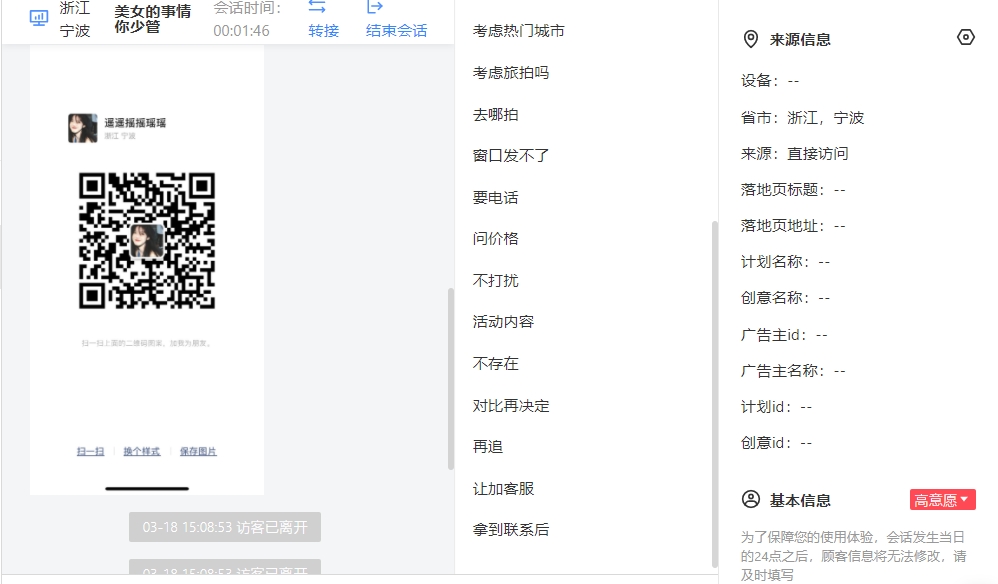Click the monitor device icon in chat header
Viewport: 998px width, 584px height.
39,18
